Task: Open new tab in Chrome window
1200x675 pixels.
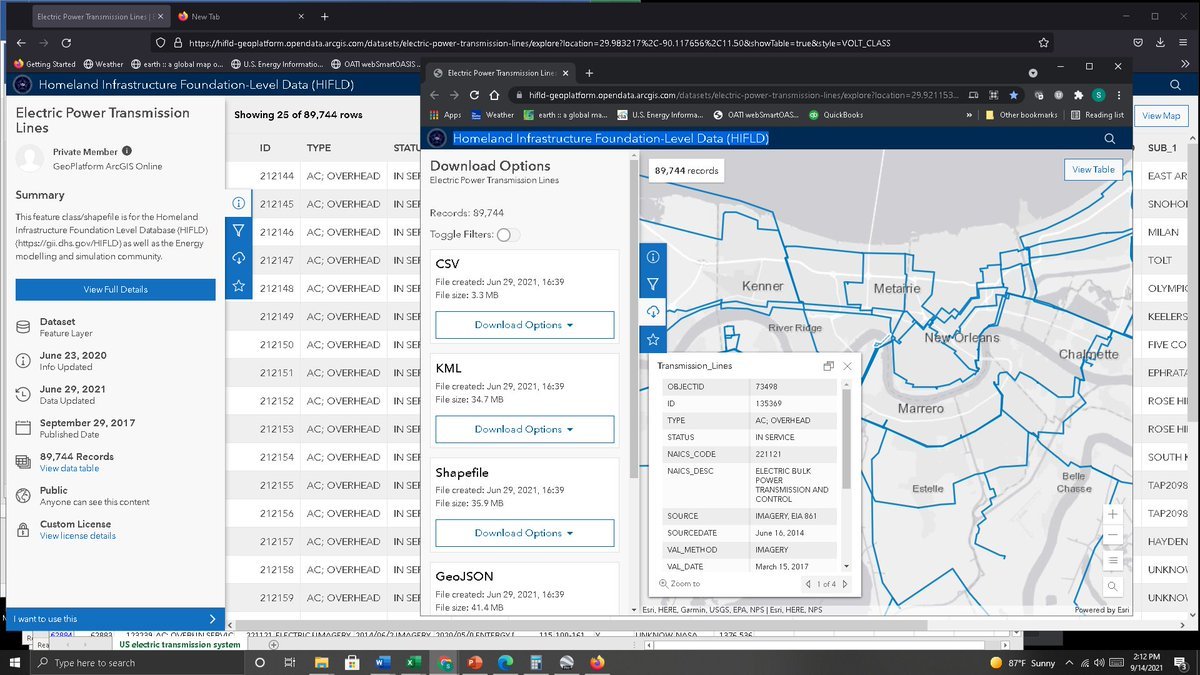Action: (589, 73)
